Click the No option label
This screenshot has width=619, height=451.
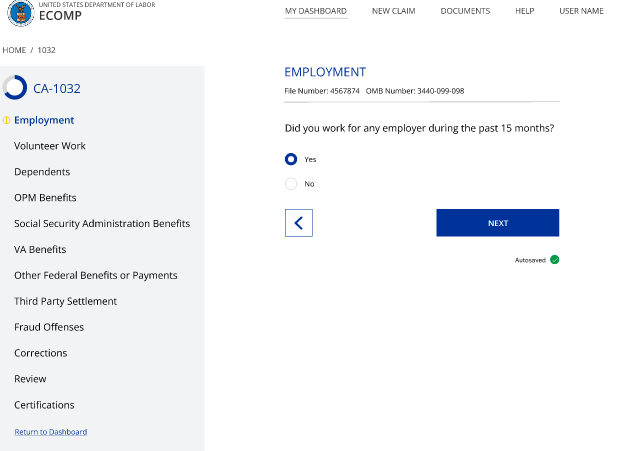(x=309, y=184)
